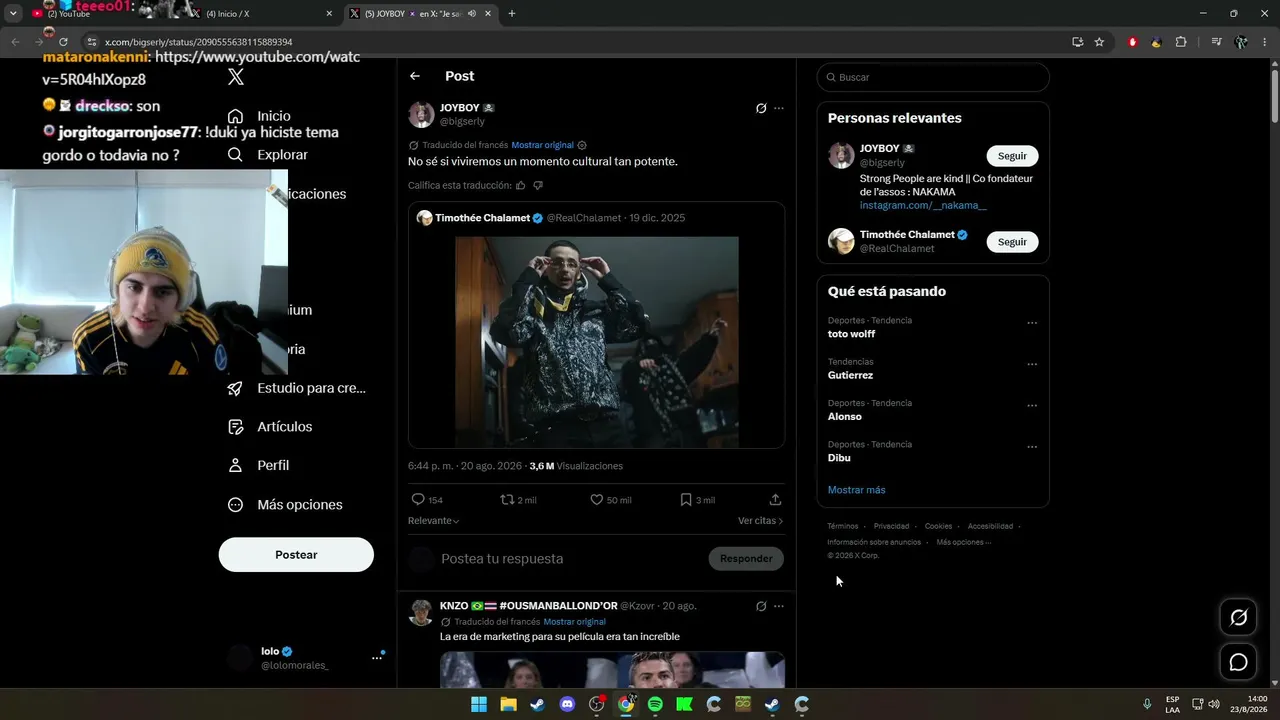Switch to the Inicio / X tab
The width and height of the screenshot is (1280, 720).
point(260,14)
